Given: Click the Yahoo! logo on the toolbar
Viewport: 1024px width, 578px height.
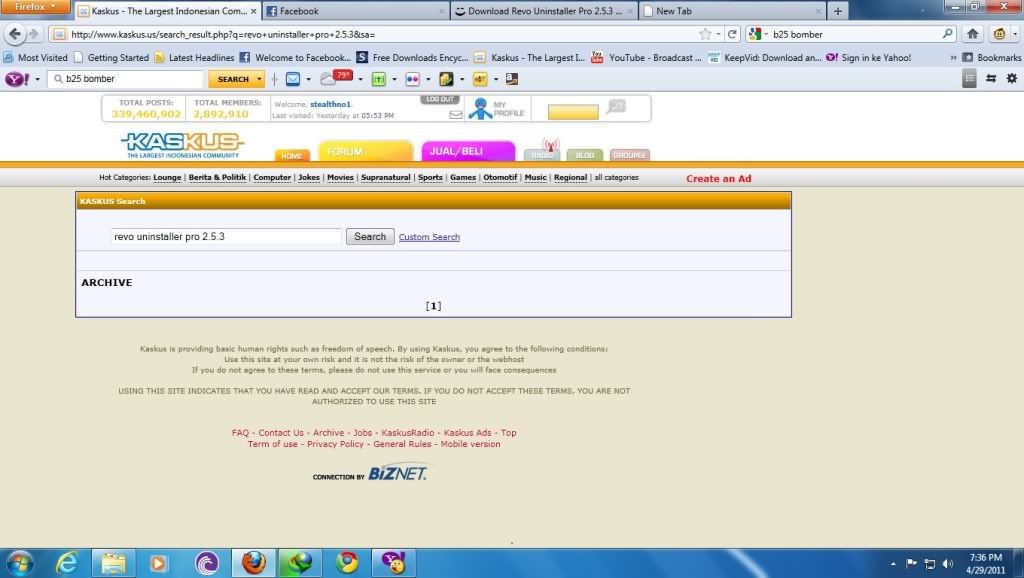Looking at the screenshot, I should pyautogui.click(x=17, y=79).
